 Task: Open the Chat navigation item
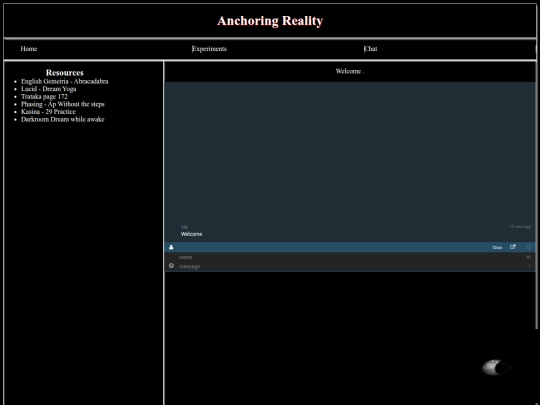click(371, 49)
